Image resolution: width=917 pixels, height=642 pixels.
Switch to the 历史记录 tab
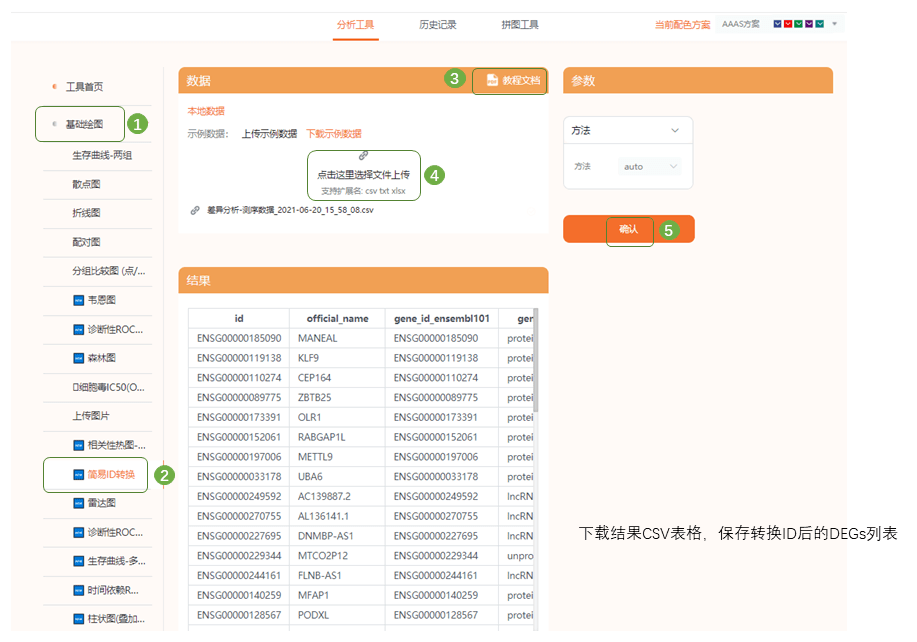[x=438, y=24]
